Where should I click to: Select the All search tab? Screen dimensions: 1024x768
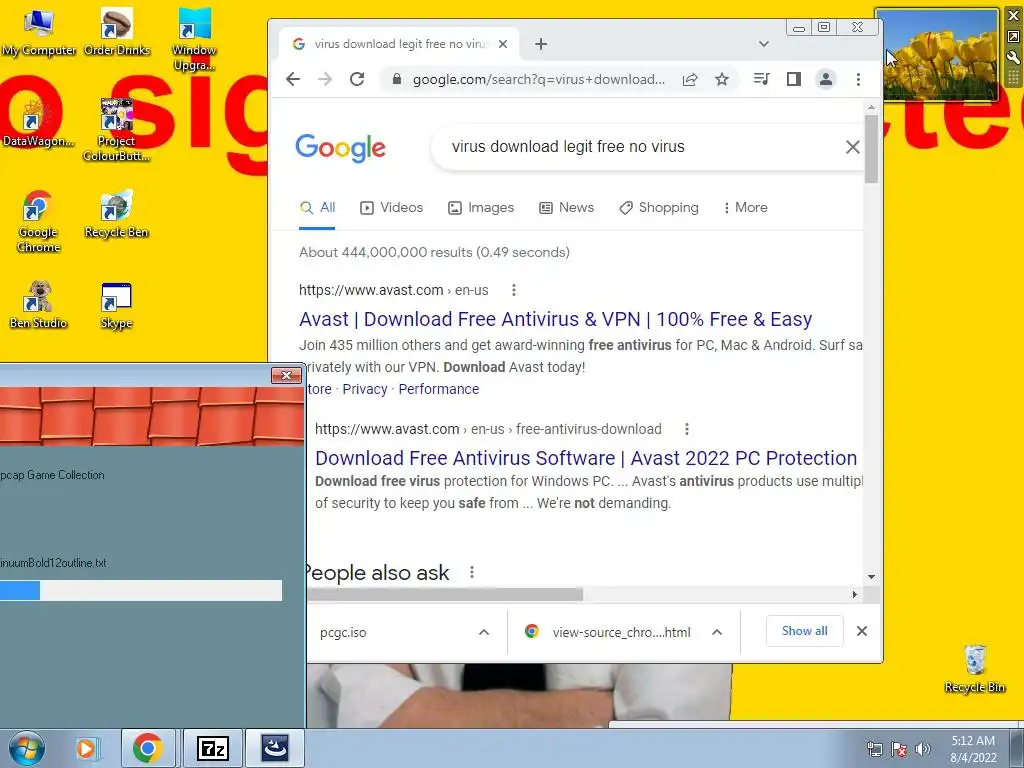point(317,208)
